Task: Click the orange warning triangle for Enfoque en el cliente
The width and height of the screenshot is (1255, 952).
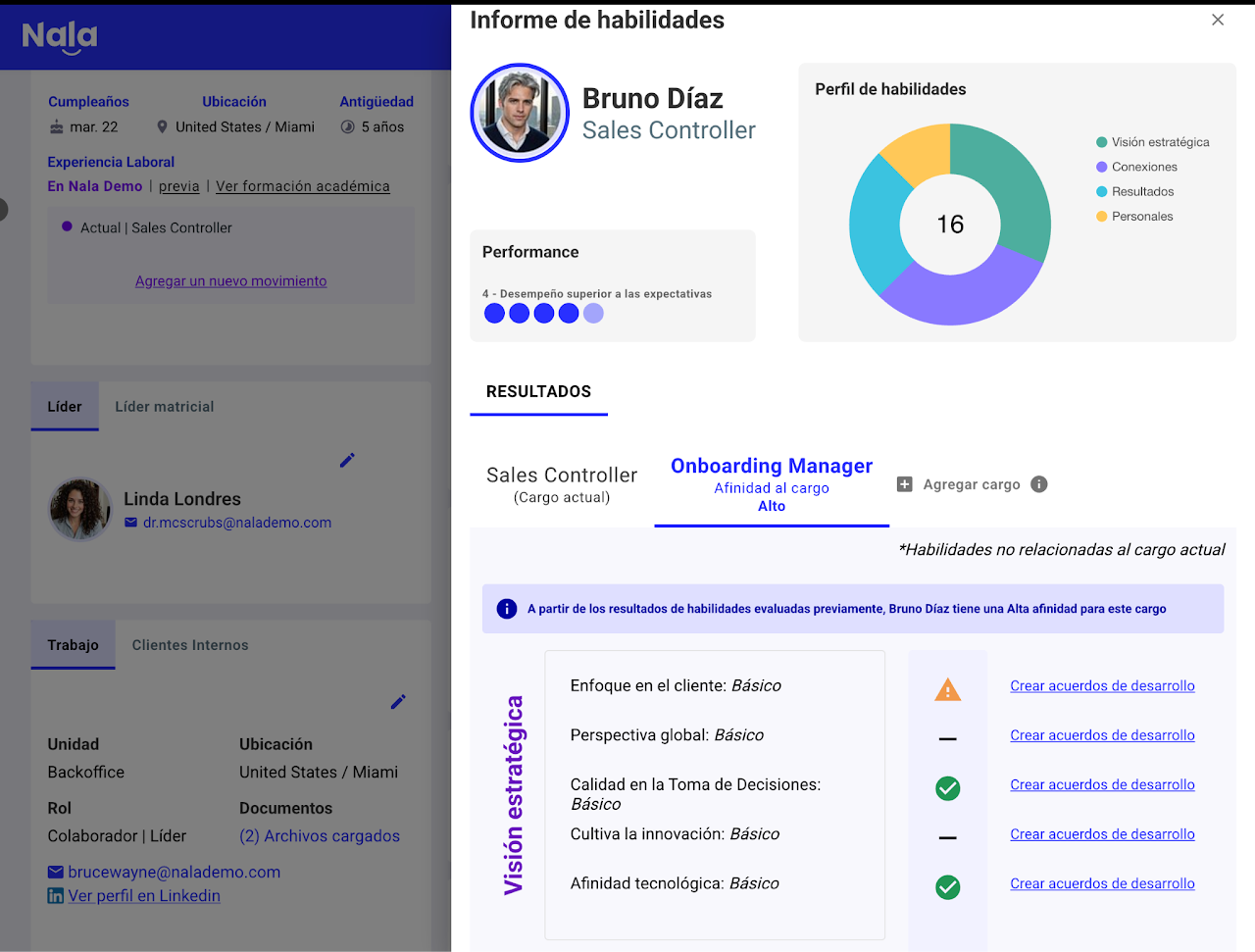Action: (947, 690)
